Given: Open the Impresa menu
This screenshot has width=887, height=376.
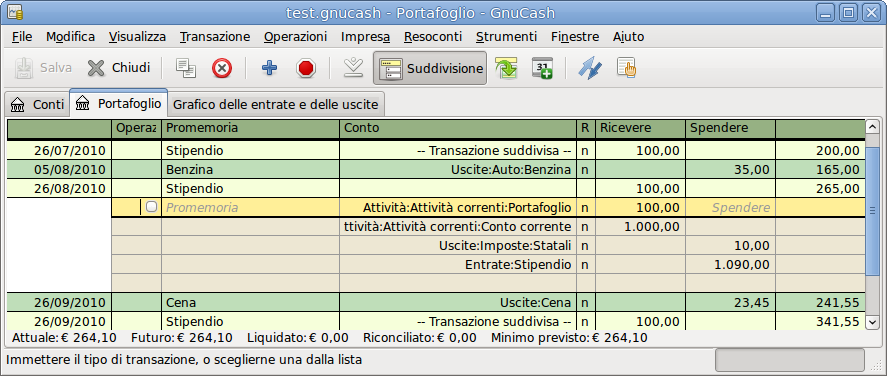Looking at the screenshot, I should (x=365, y=37).
